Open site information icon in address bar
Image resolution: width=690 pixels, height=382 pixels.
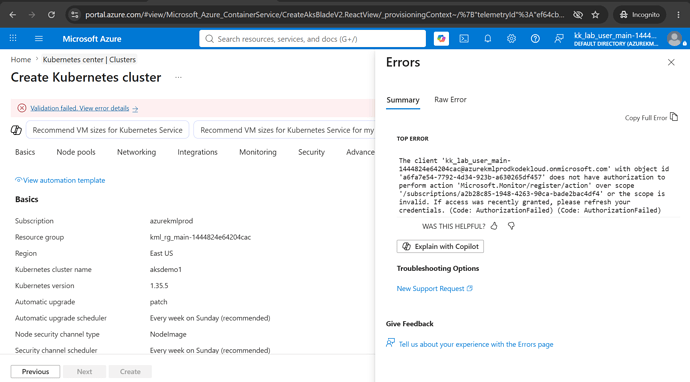[75, 15]
